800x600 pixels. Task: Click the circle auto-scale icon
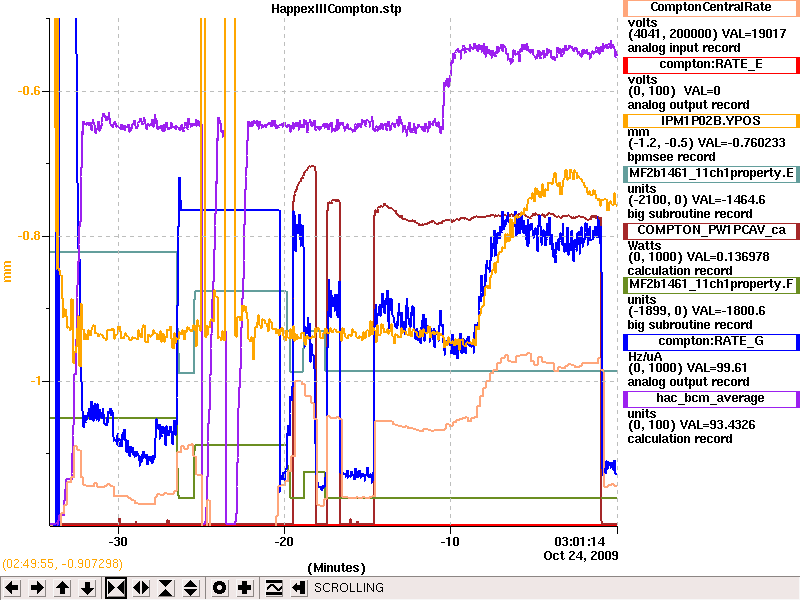(219, 588)
